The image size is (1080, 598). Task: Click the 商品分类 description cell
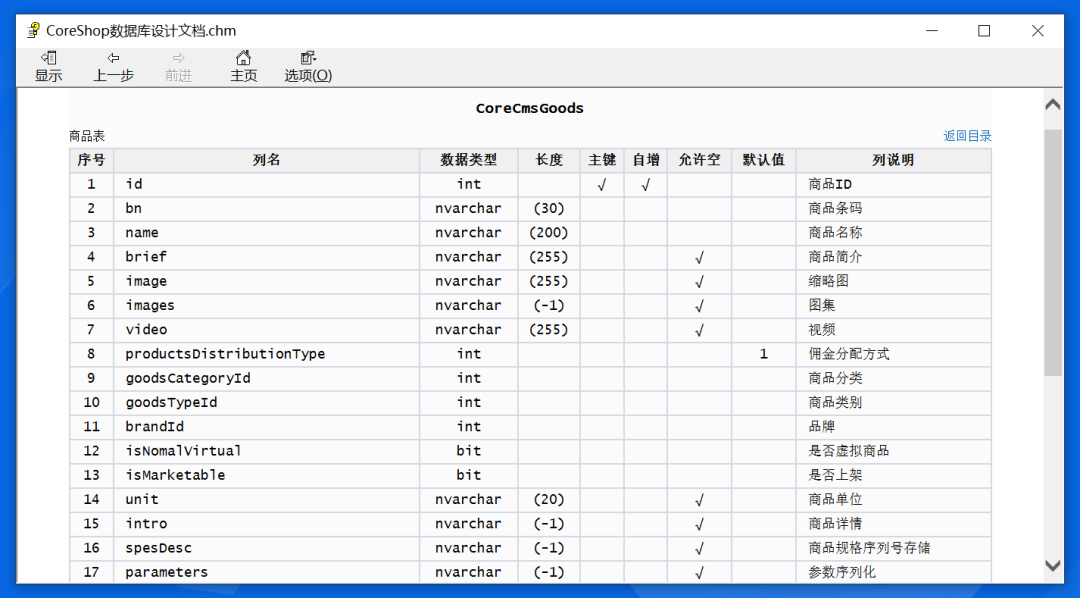[893, 378]
